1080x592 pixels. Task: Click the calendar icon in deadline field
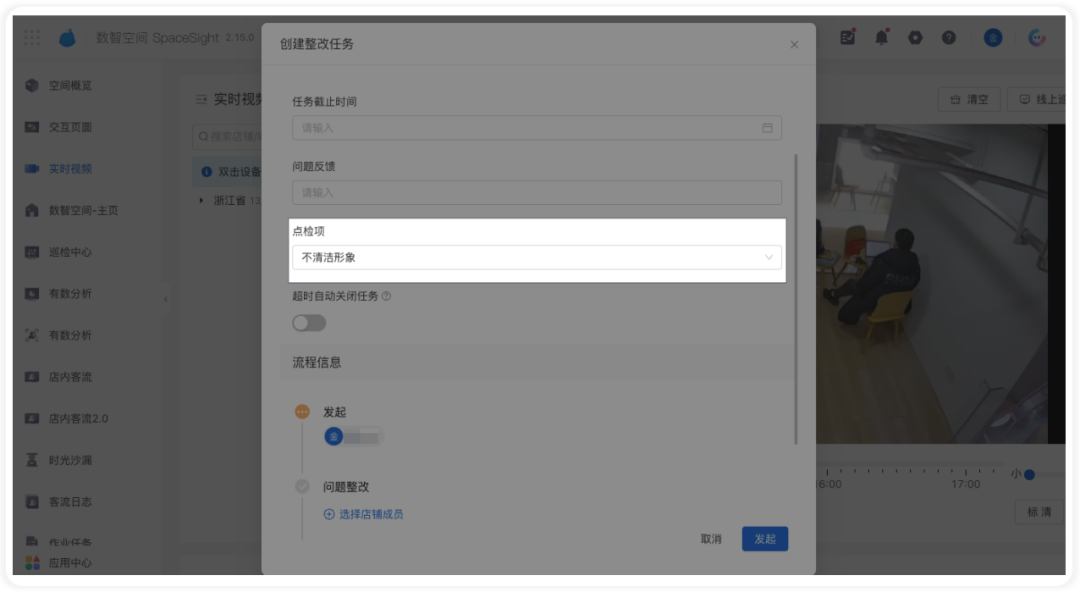(767, 127)
